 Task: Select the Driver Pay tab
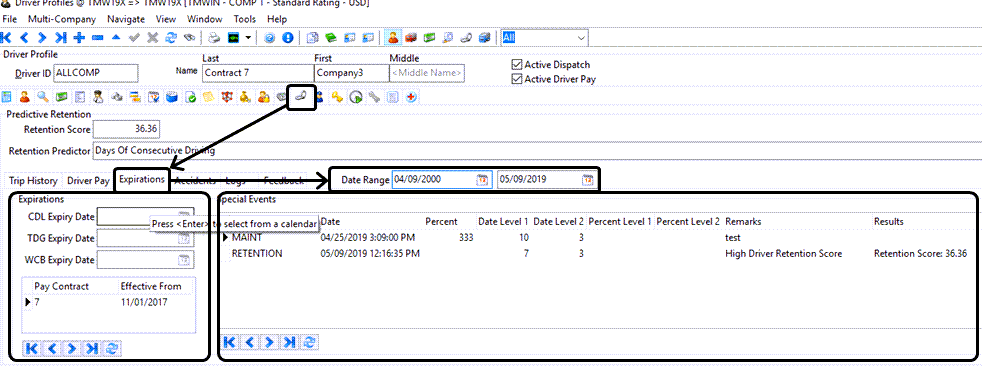(88, 180)
